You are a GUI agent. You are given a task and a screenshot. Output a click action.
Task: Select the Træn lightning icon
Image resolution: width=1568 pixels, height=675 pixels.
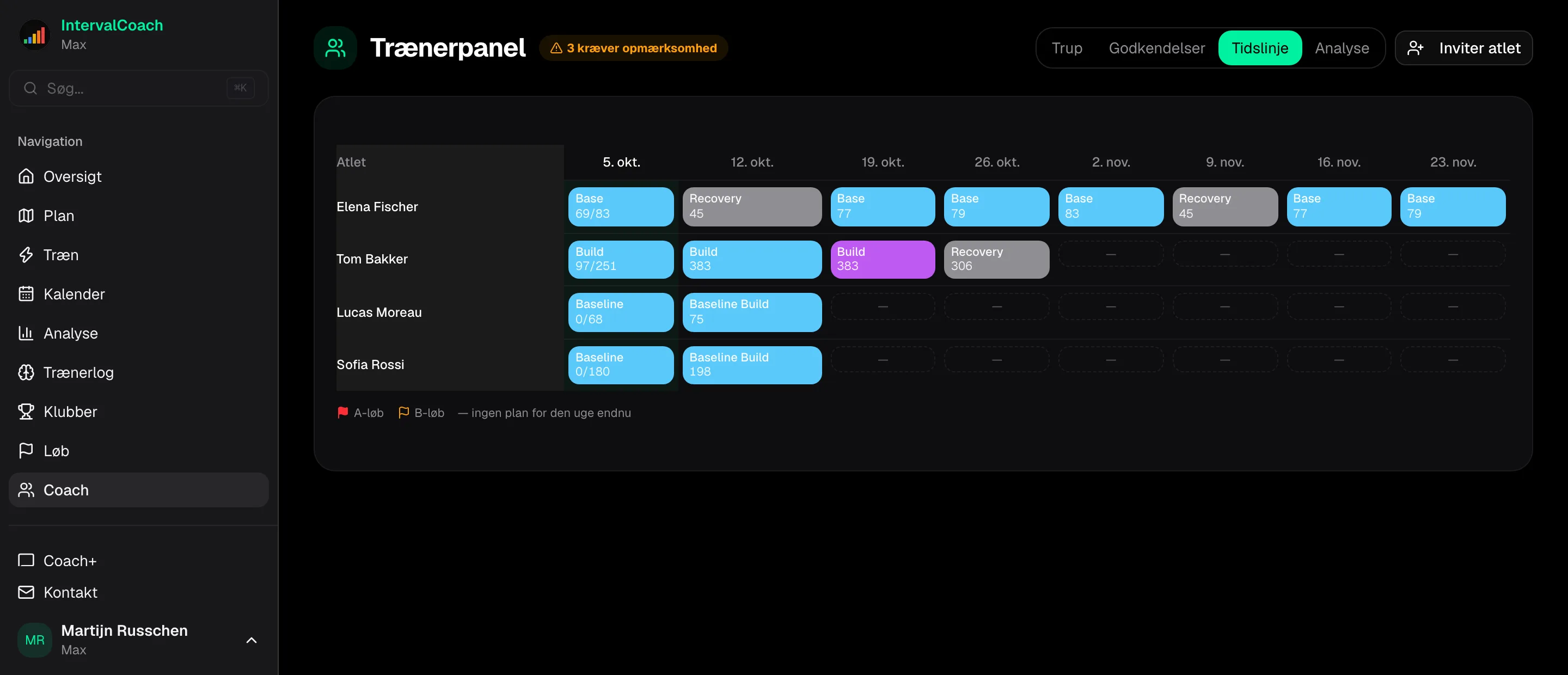(x=26, y=254)
